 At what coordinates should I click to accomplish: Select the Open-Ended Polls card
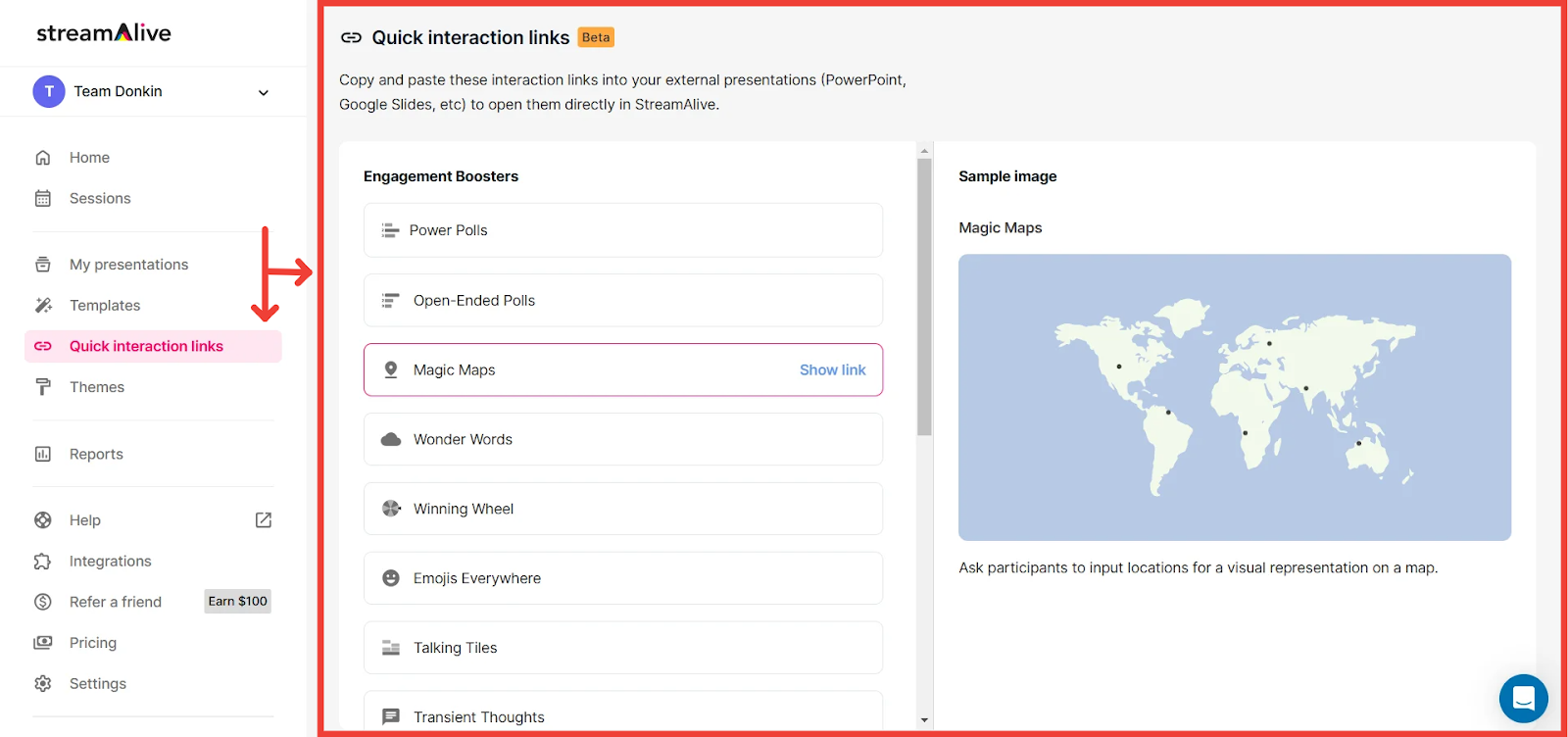pyautogui.click(x=623, y=300)
